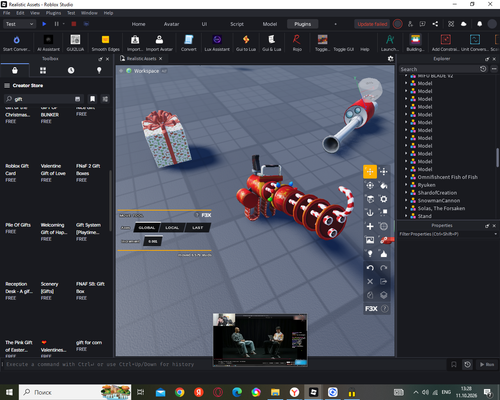Open the Rojo plugin
Viewport: 500px width, 400px height.
[x=297, y=43]
